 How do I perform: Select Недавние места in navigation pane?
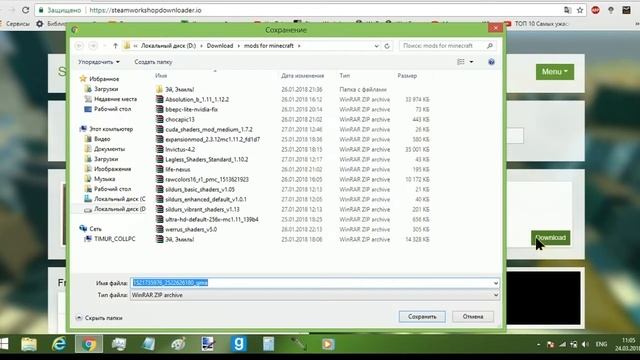point(111,99)
